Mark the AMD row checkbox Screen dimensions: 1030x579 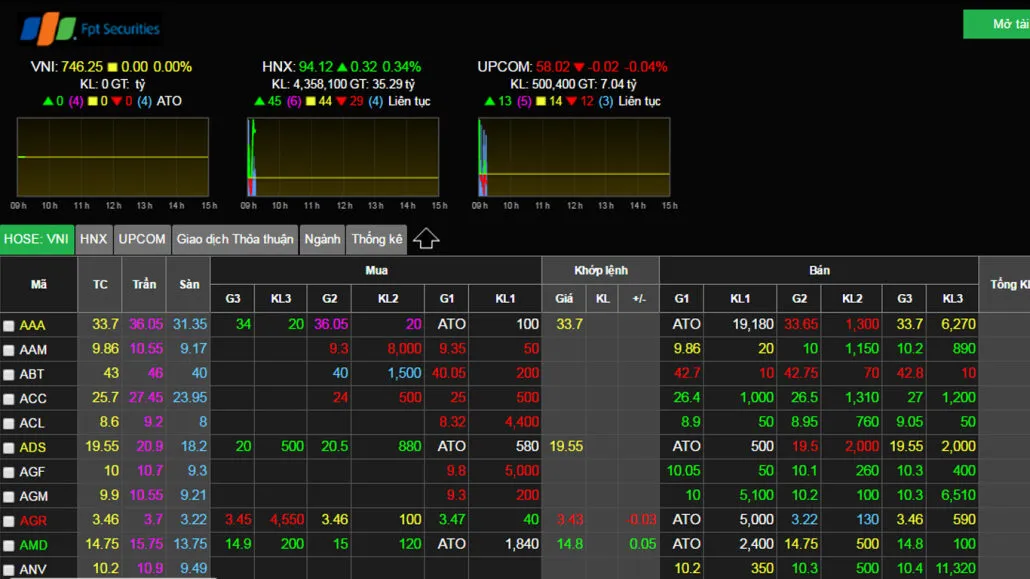9,546
